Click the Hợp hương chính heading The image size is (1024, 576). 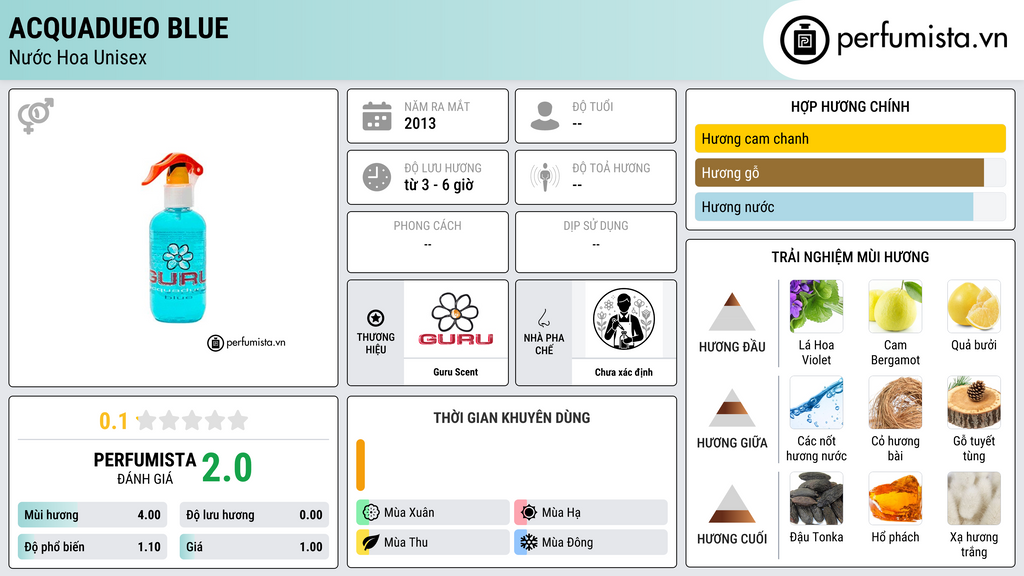tap(850, 106)
